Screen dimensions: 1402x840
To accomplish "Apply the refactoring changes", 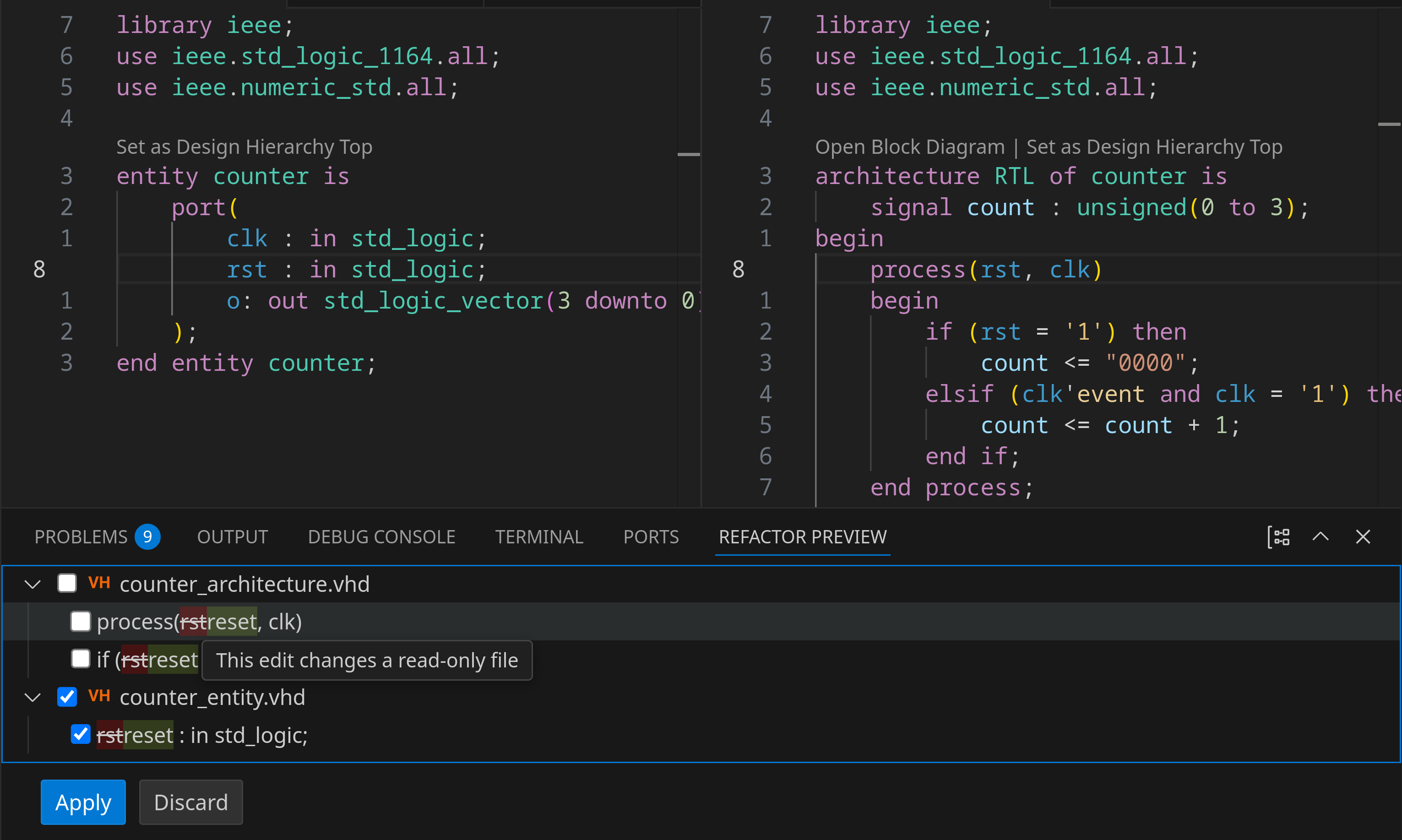I will 83,802.
